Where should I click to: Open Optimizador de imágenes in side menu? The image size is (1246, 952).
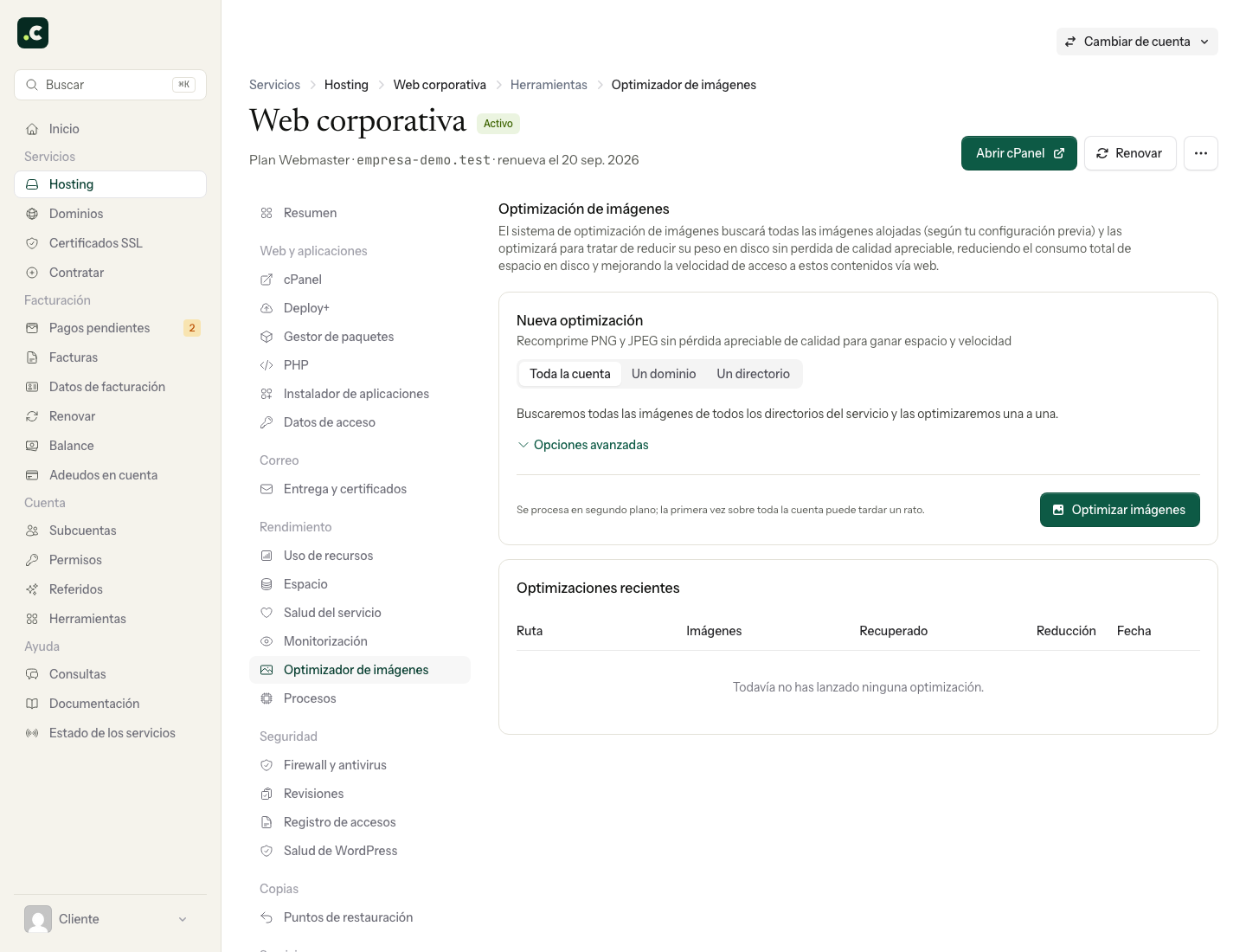360,670
